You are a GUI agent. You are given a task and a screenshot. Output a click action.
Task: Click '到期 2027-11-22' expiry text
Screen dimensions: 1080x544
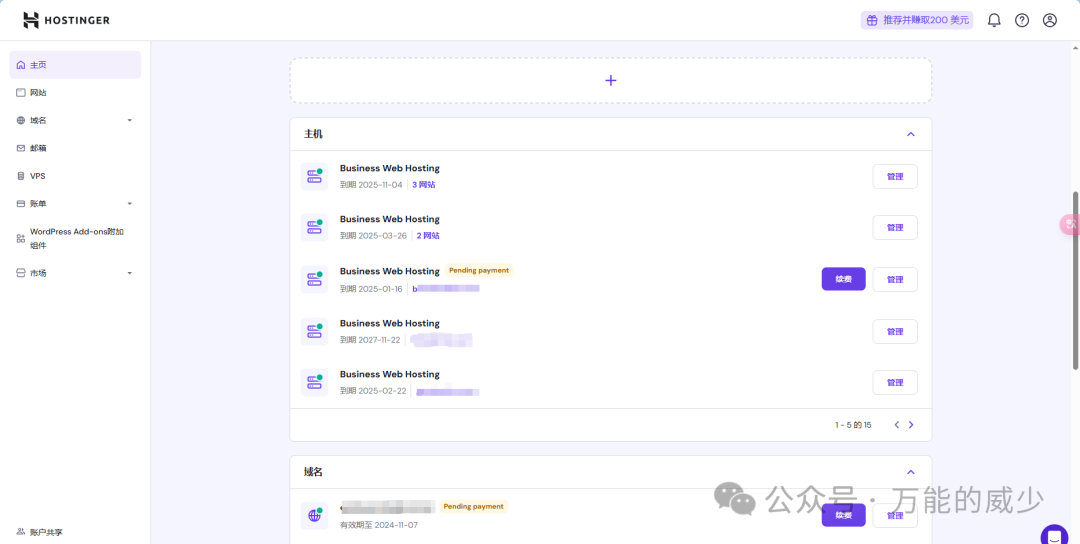tap(371, 339)
